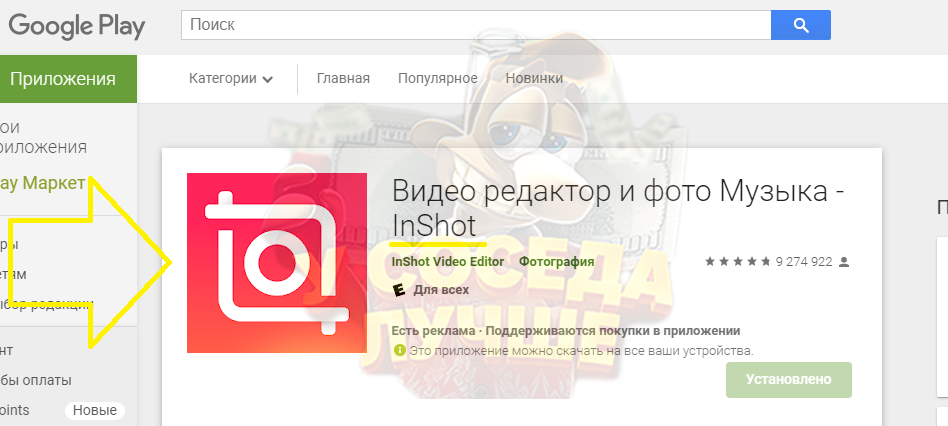
Task: Click the green info icon beside device availability
Action: pos(400,350)
